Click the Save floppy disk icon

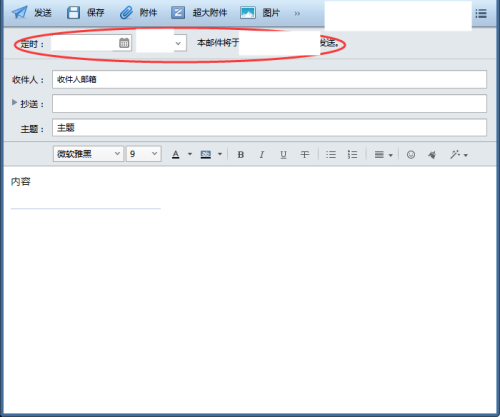[73, 13]
